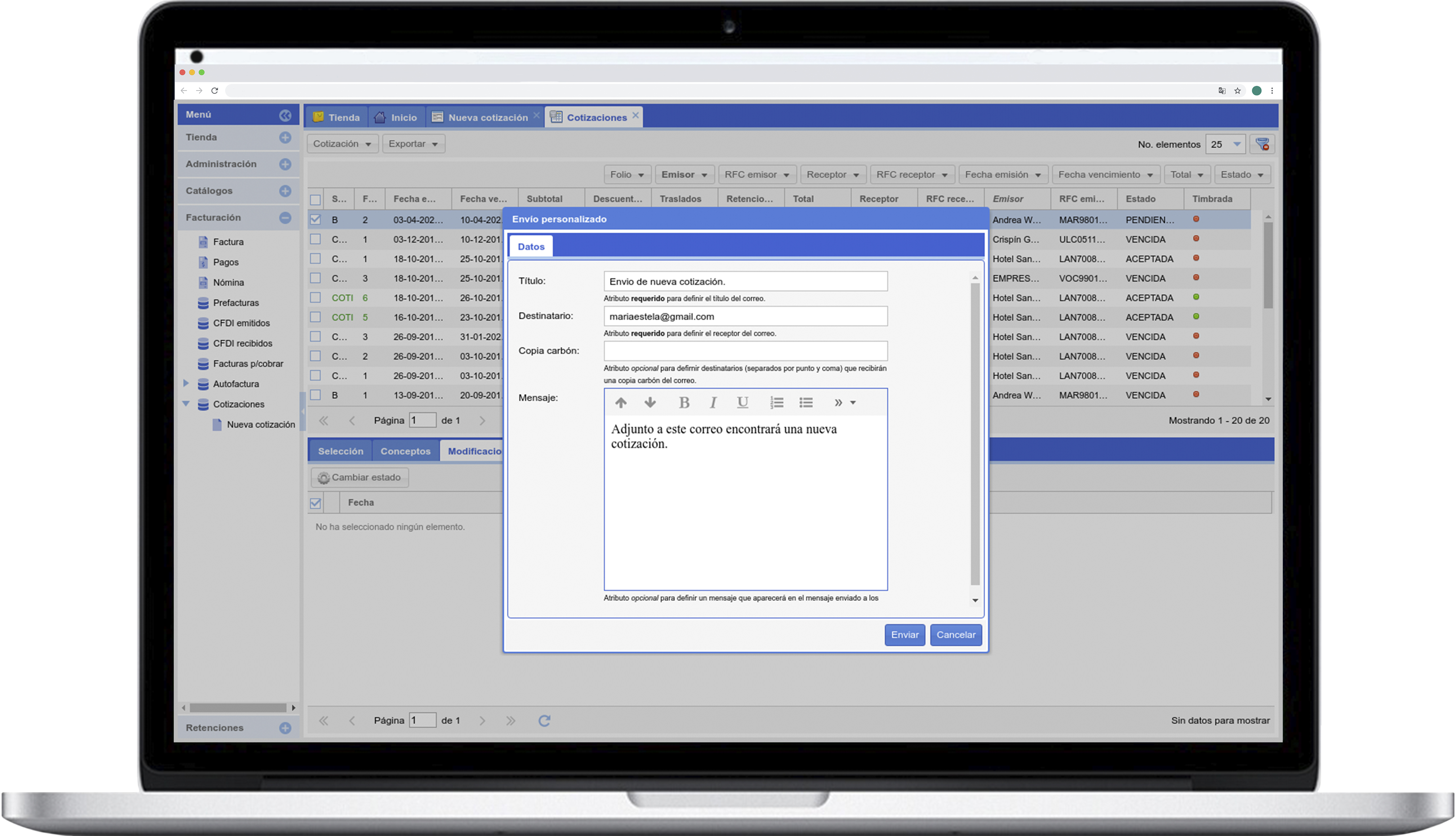
Task: Insert numbered list in message editor
Action: tap(776, 403)
